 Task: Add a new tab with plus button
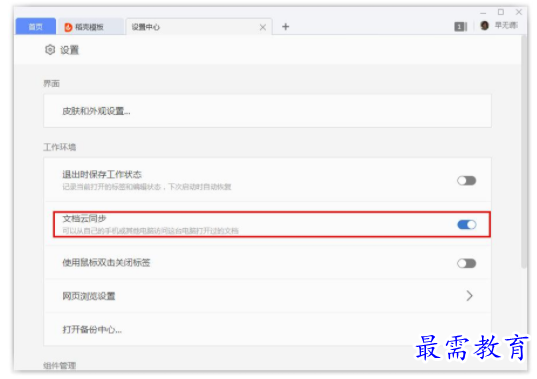(x=286, y=26)
